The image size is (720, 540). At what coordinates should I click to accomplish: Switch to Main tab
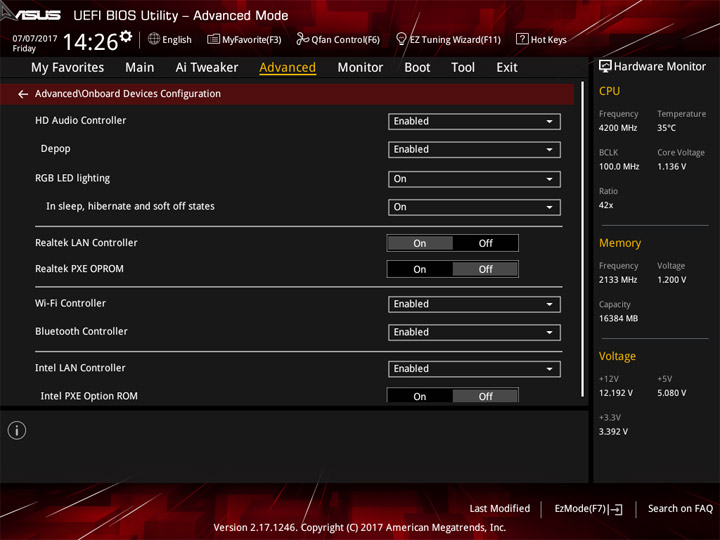(140, 68)
